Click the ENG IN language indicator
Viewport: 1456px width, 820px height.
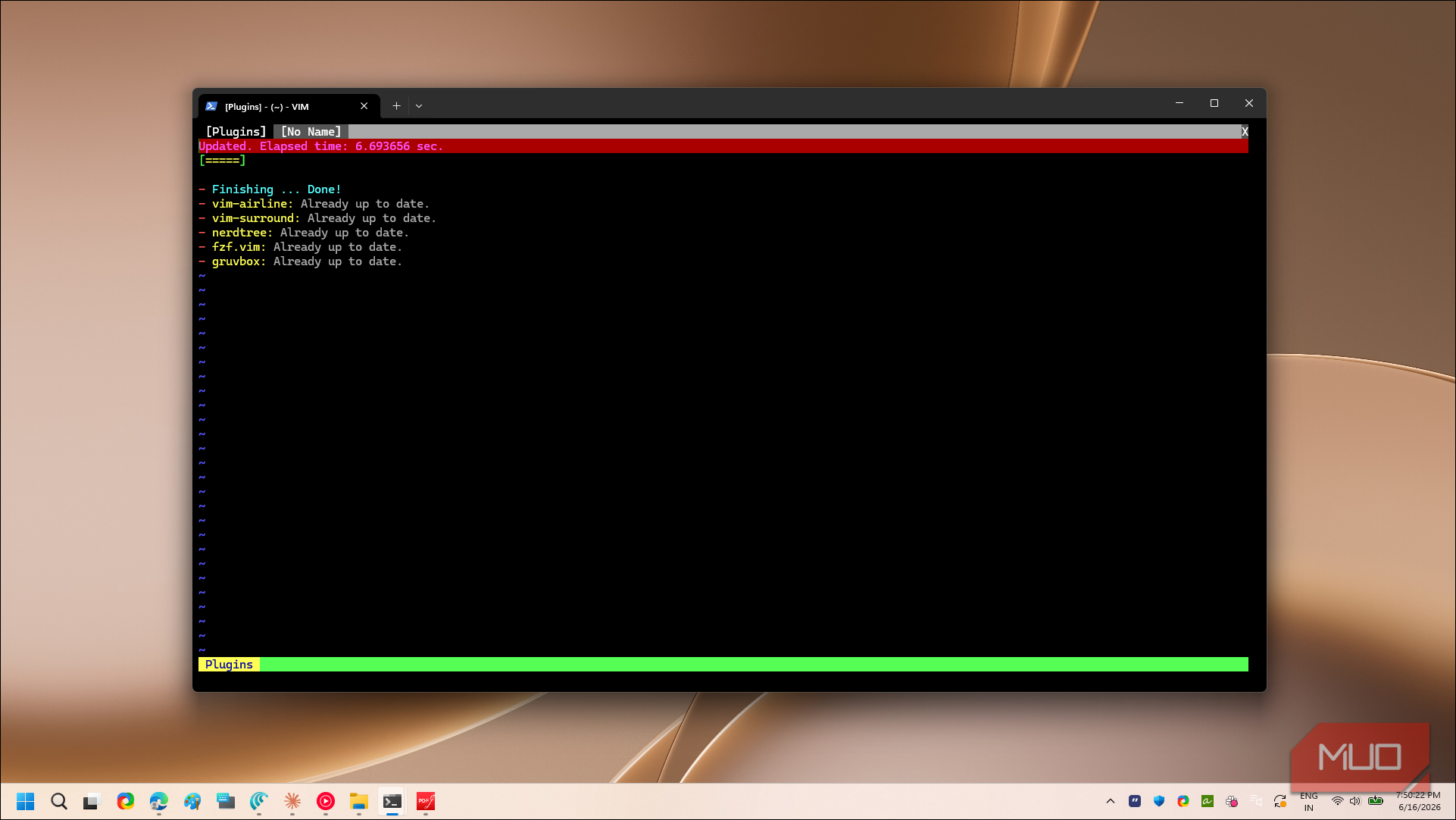(x=1309, y=801)
